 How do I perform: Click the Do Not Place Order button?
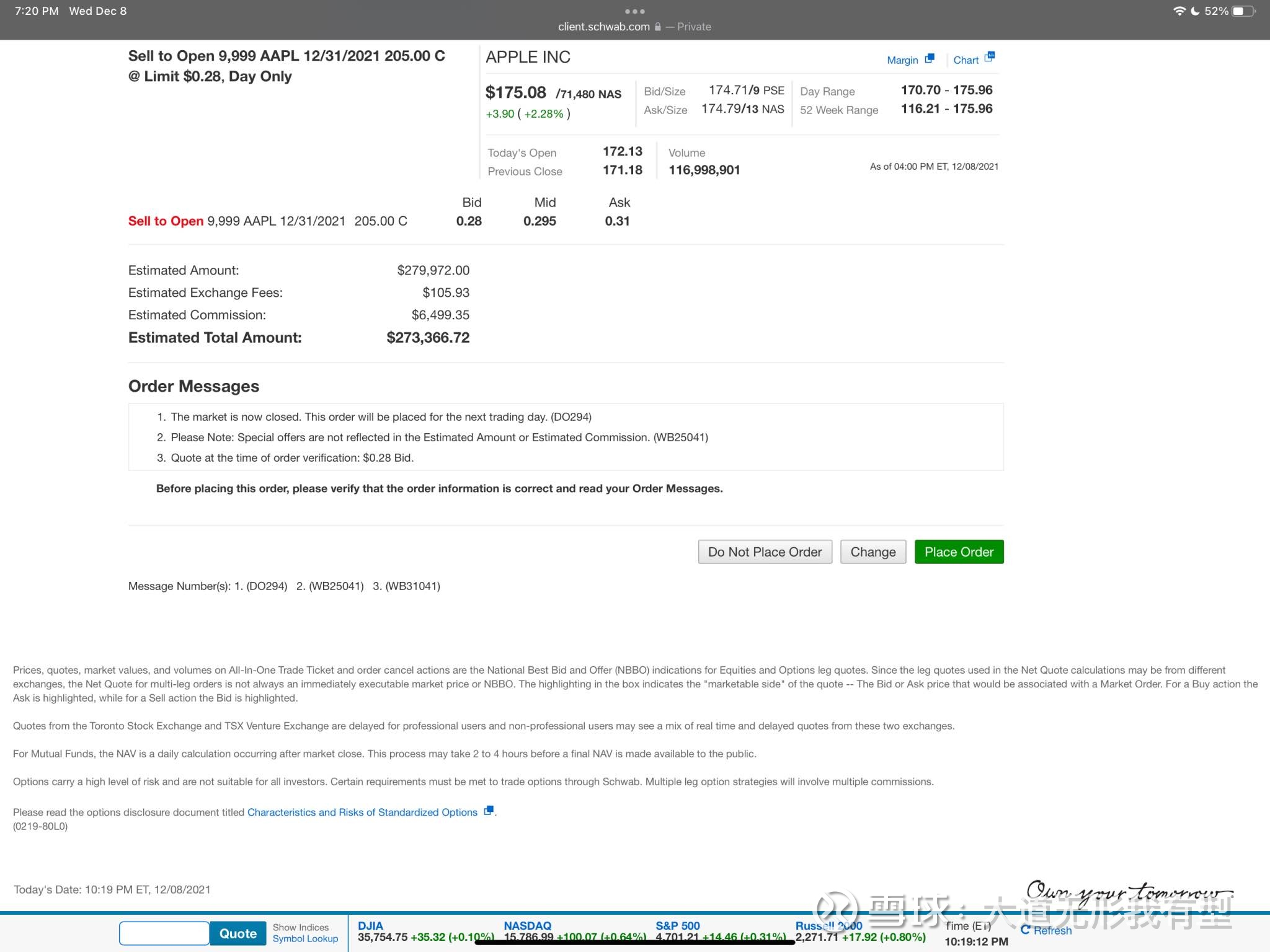click(765, 552)
